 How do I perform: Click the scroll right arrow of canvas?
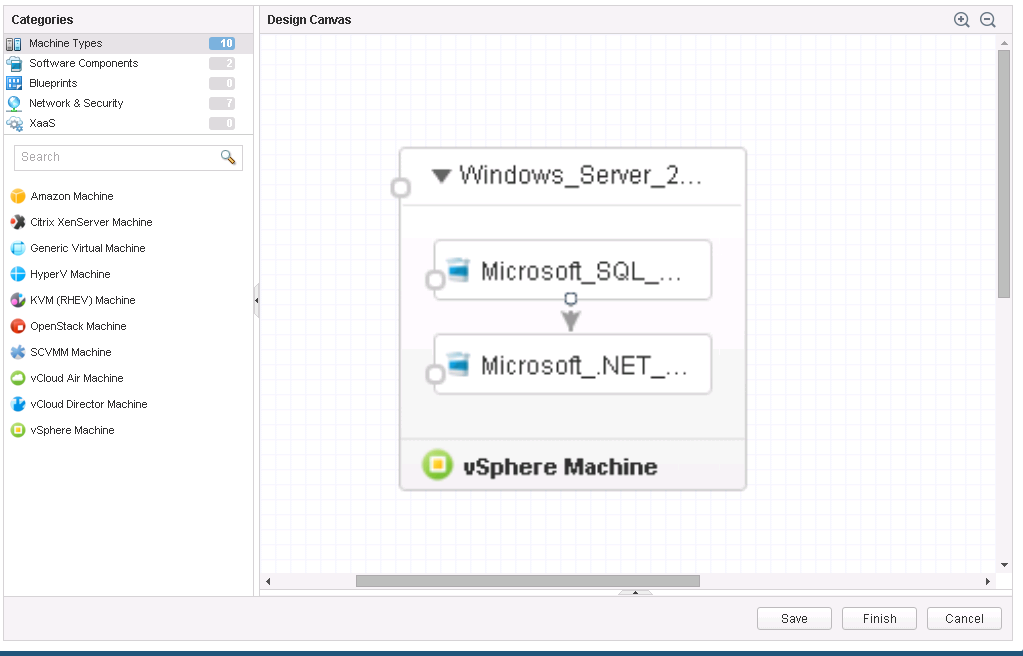click(988, 581)
